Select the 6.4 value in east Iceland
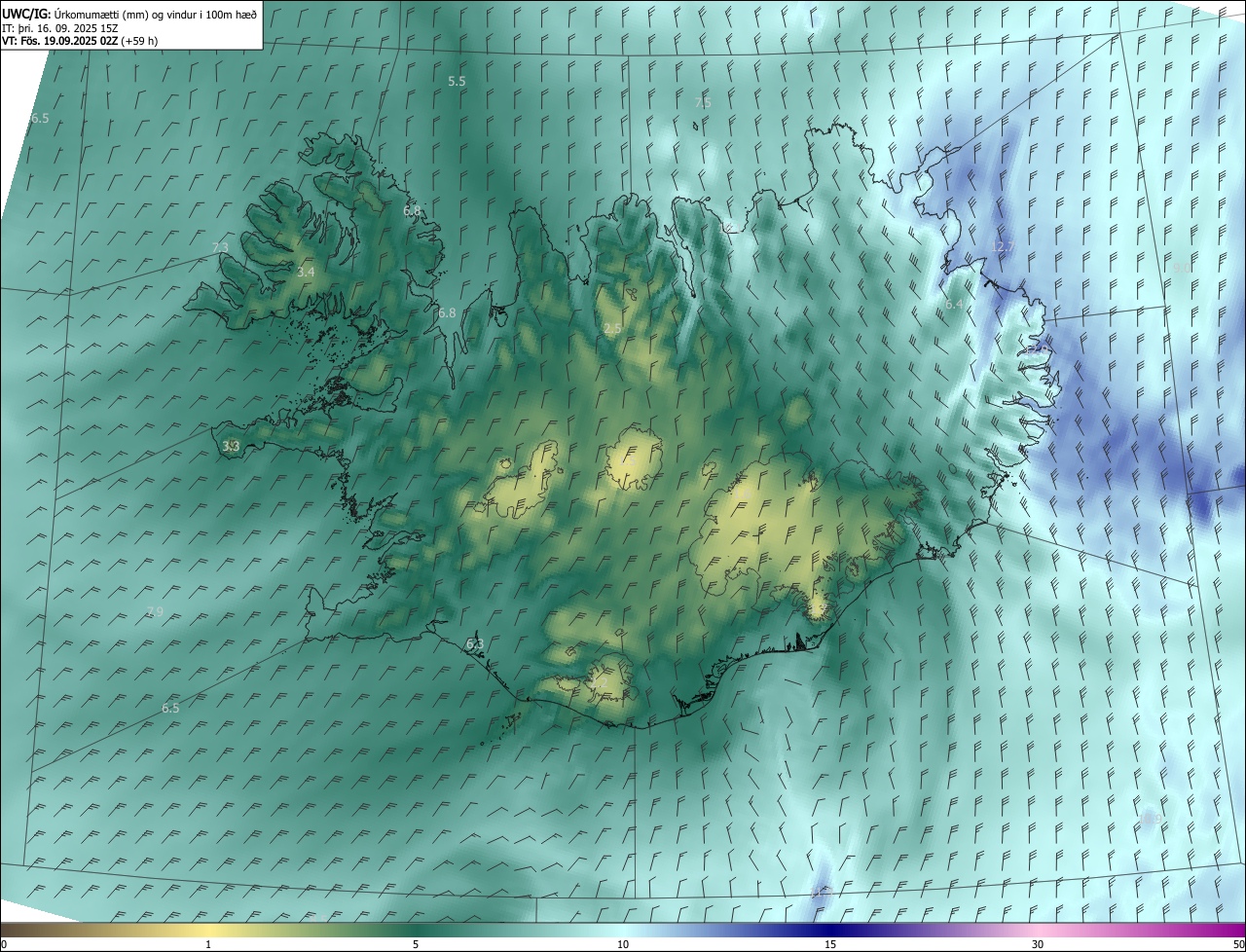The height and width of the screenshot is (952, 1246). pos(954,305)
